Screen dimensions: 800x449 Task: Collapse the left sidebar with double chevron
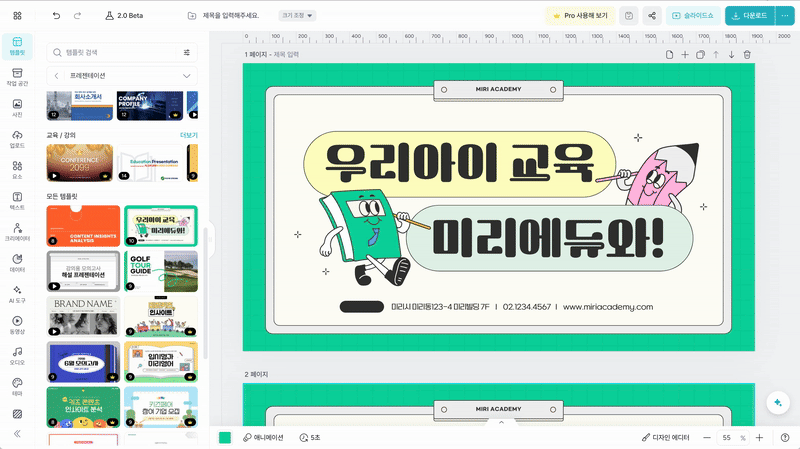17,433
